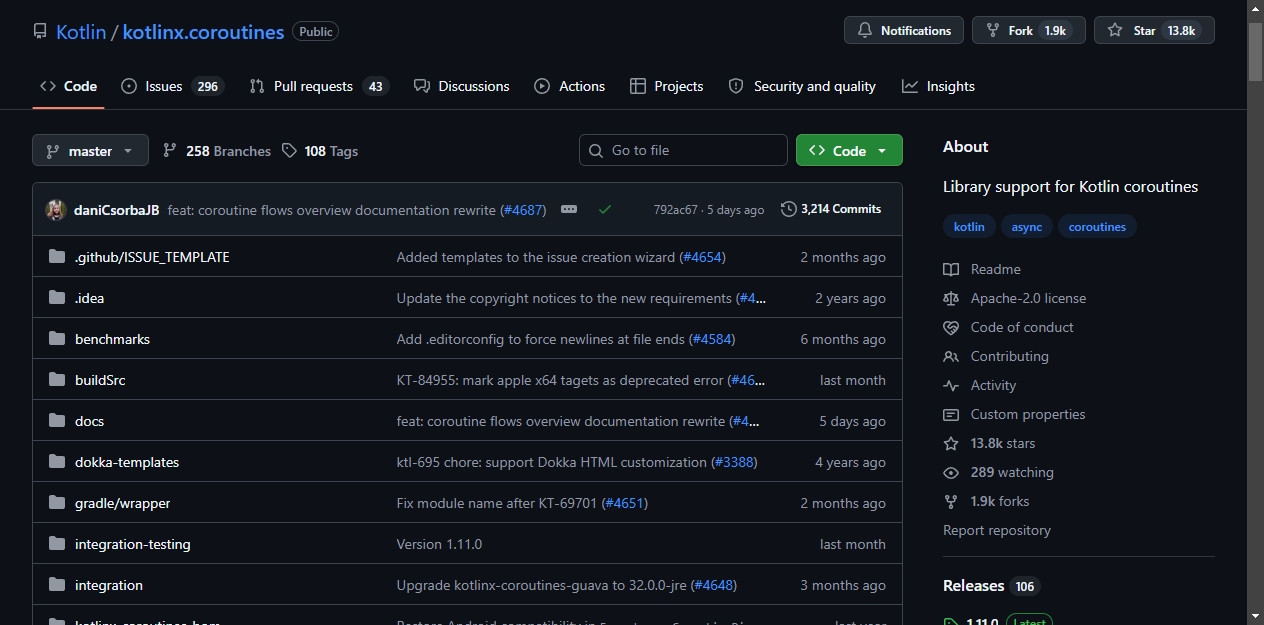1264x625 pixels.
Task: Fork the repository
Action: (x=1031, y=30)
